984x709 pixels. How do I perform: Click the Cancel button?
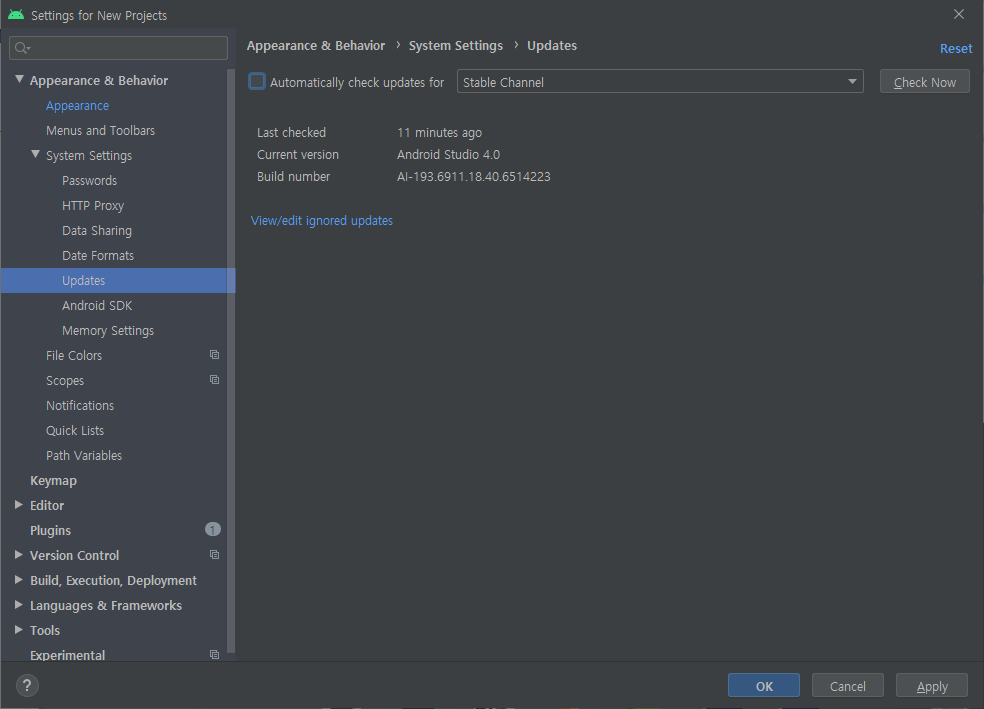(848, 686)
